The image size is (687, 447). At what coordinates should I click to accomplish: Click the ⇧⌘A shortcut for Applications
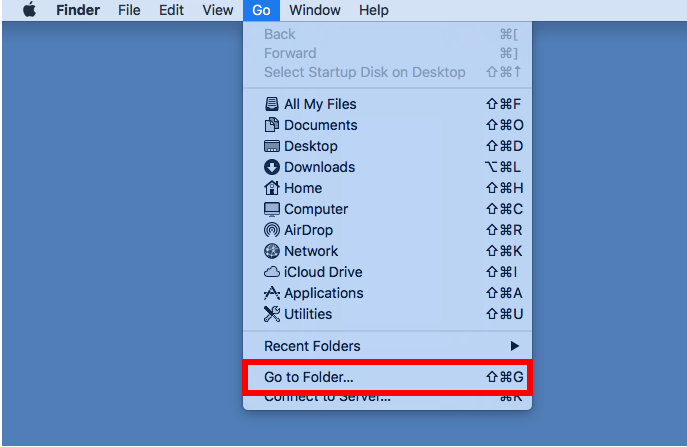pyautogui.click(x=504, y=293)
